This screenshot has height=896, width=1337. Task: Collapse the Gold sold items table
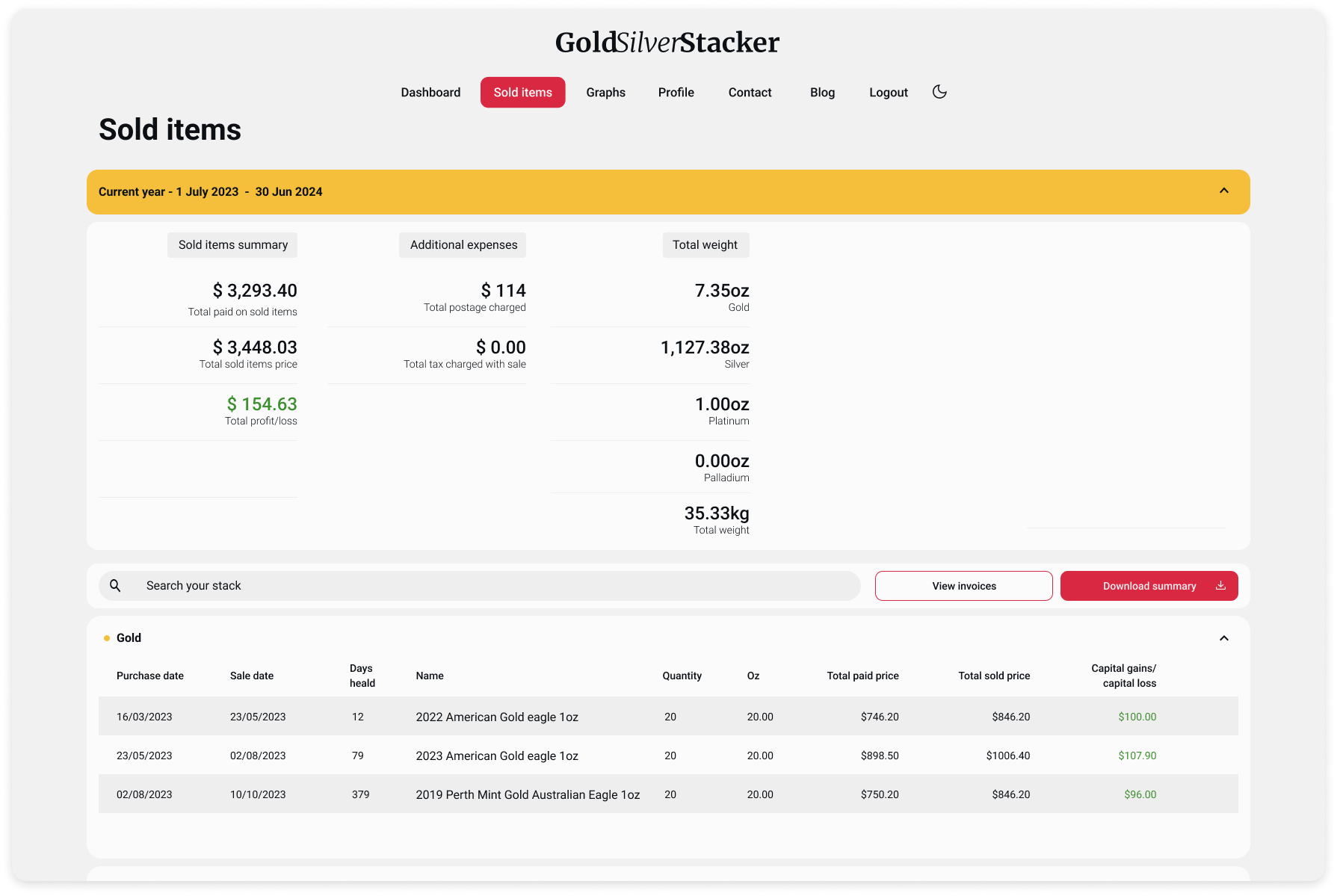point(1224,638)
